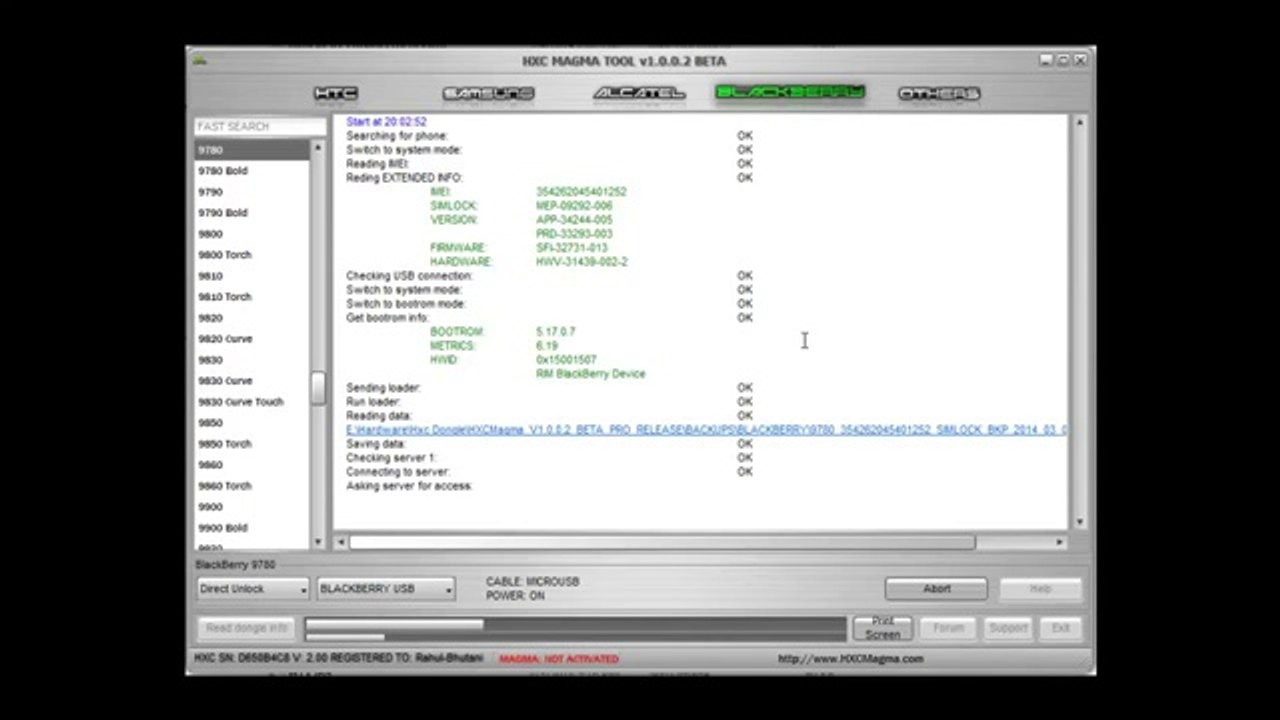
Task: Select the plain 9900 model entry
Action: pyautogui.click(x=252, y=507)
